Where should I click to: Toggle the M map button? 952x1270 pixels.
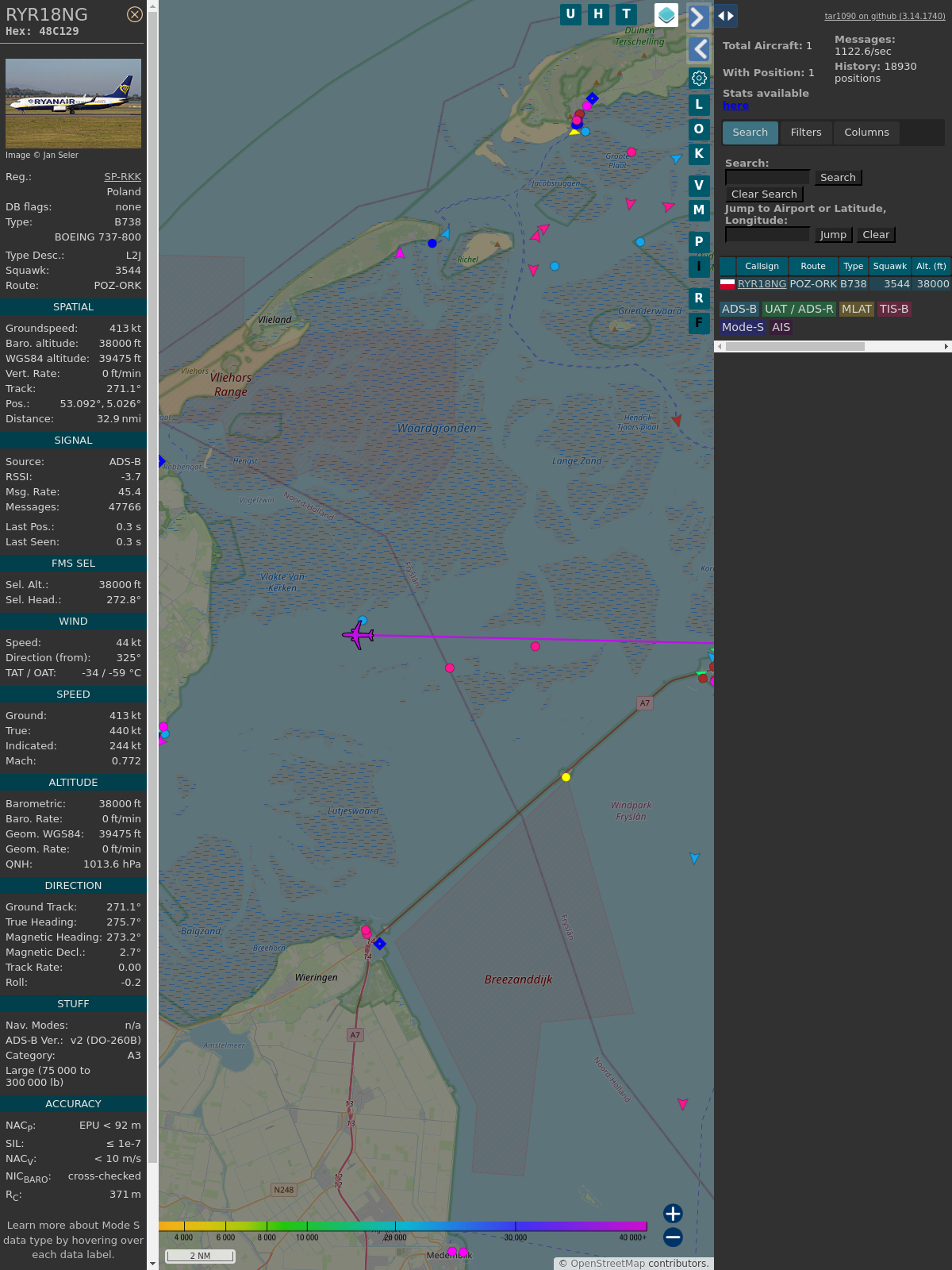699,210
